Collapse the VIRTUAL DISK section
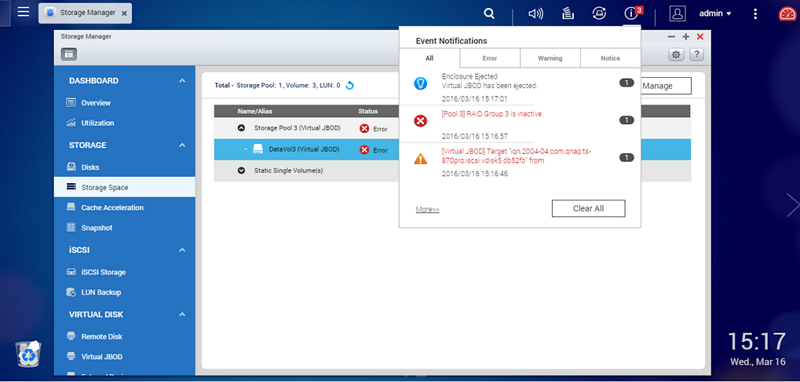Viewport: 800px width, 382px height. [182, 315]
